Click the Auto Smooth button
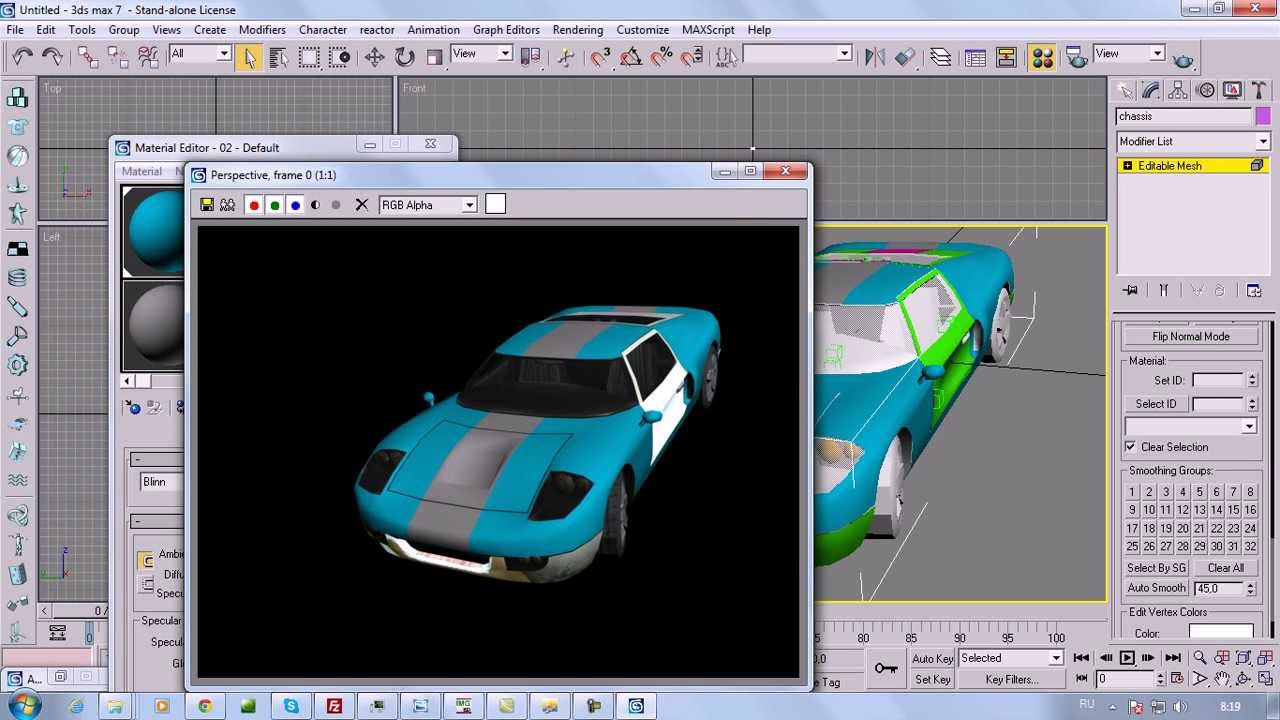The width and height of the screenshot is (1280, 720). (1156, 588)
